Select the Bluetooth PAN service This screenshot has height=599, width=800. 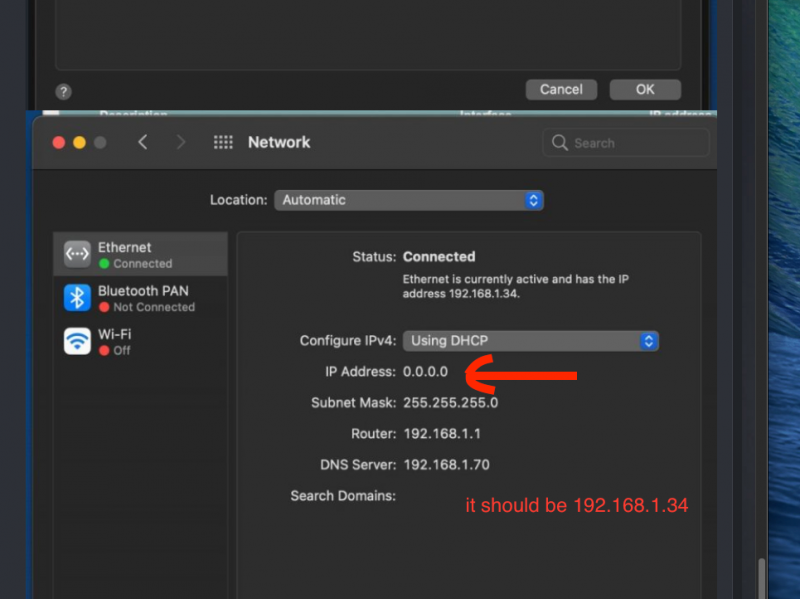coord(140,298)
